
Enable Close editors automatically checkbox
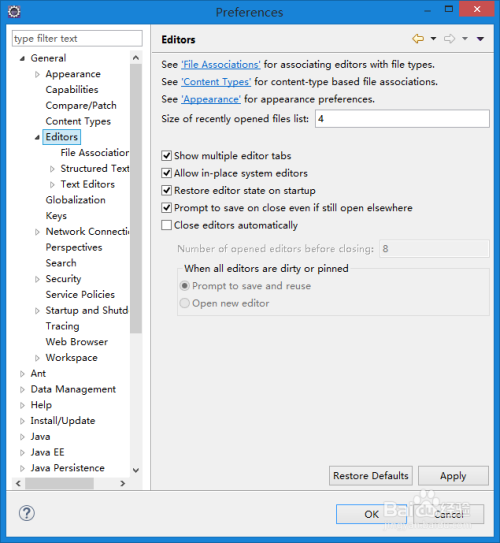point(167,225)
